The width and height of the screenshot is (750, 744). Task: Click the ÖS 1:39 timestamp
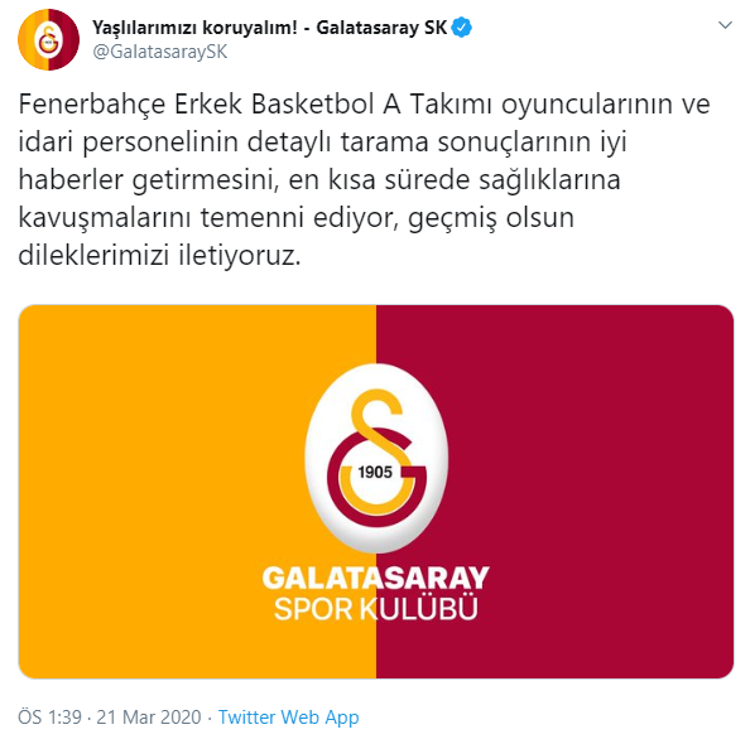(50, 717)
